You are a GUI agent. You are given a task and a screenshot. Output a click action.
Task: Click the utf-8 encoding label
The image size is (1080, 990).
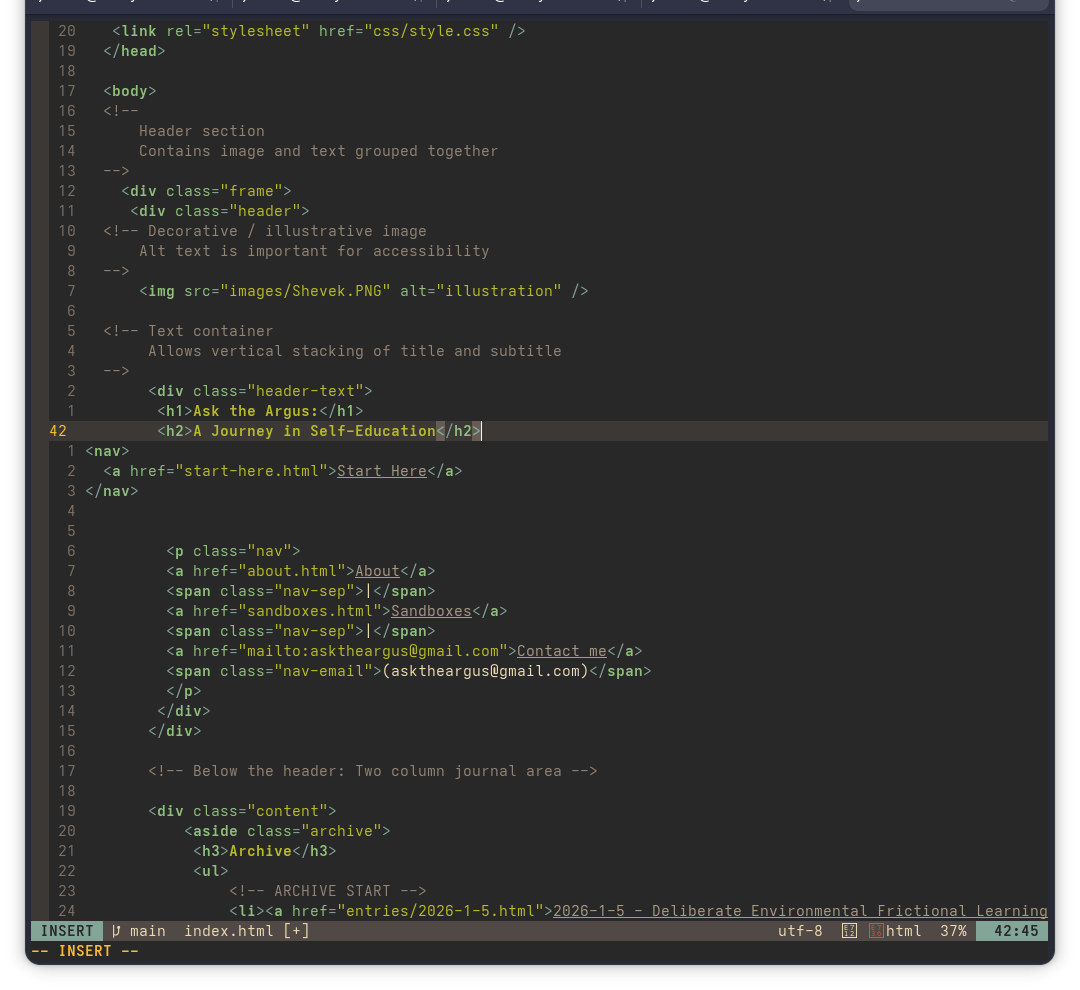[x=800, y=931]
